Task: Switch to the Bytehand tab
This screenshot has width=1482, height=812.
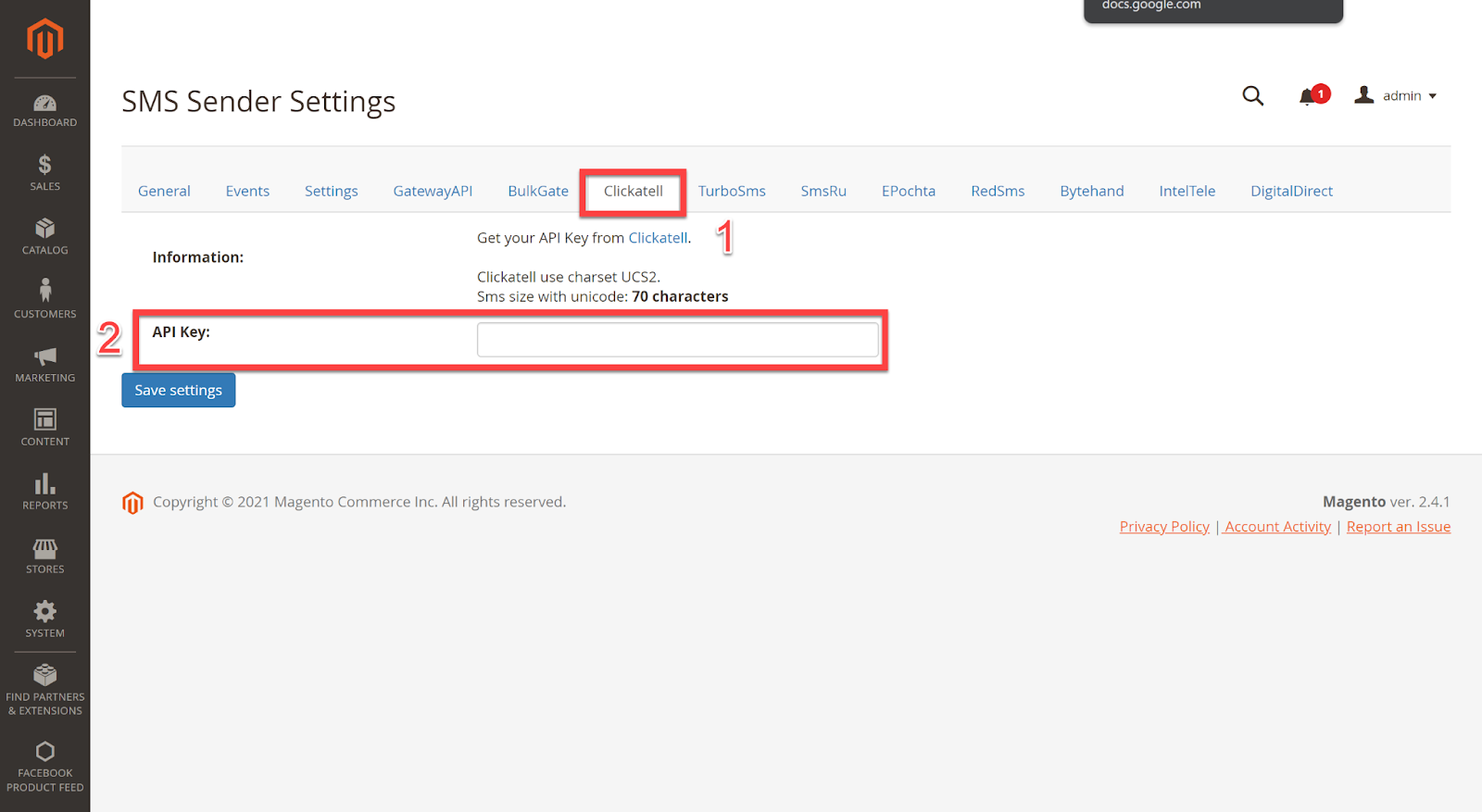Action: pos(1092,191)
